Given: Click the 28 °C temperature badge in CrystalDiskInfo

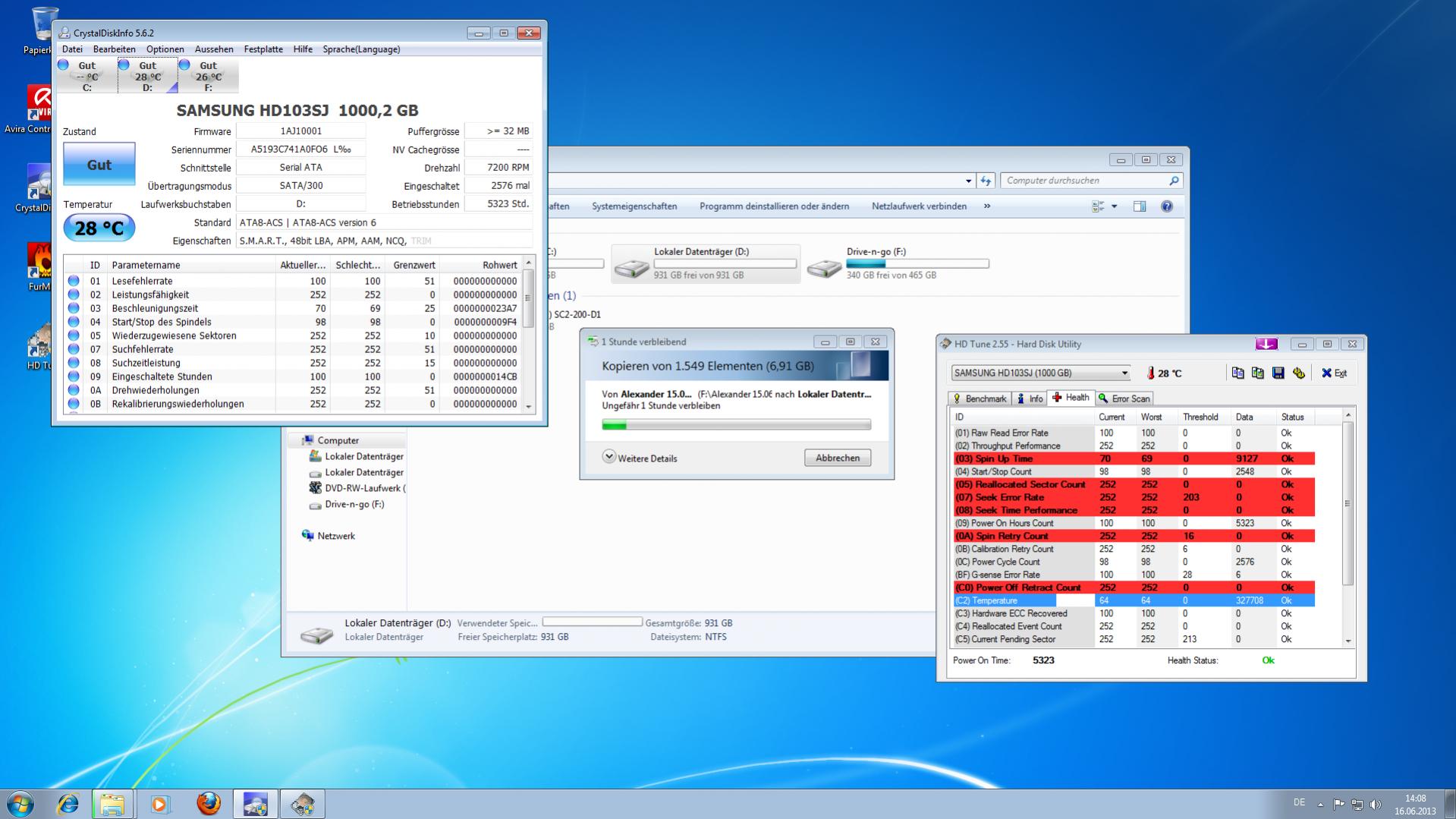Looking at the screenshot, I should click(99, 228).
